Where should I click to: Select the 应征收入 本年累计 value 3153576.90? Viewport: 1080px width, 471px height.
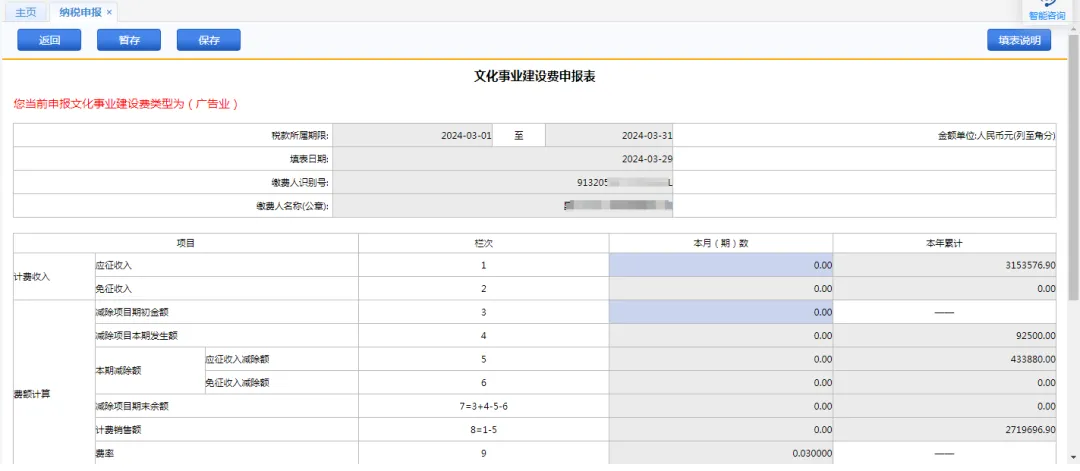click(944, 265)
